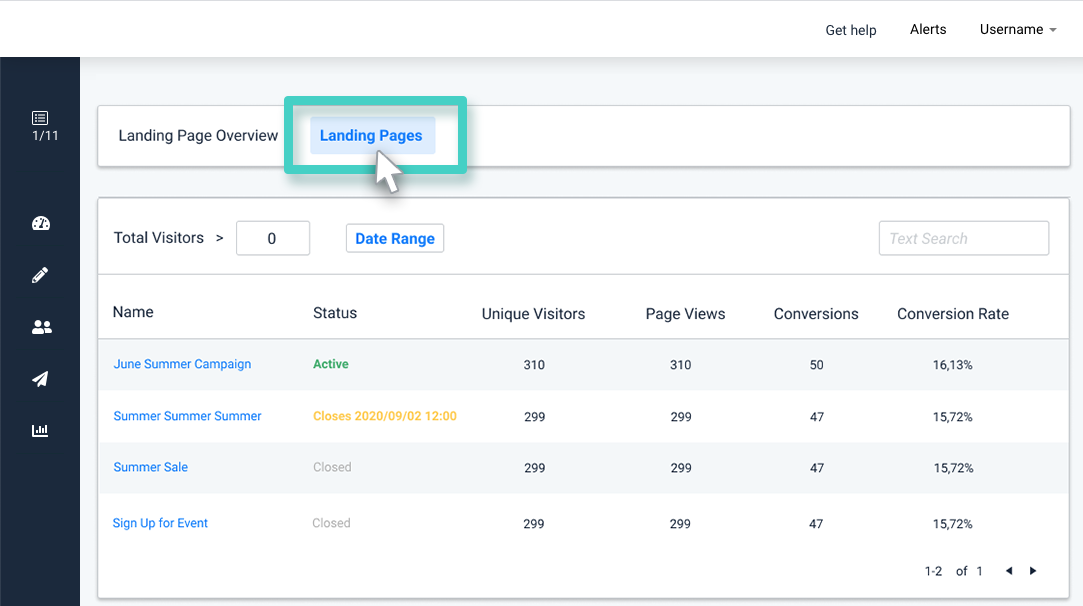
Task: Click the Date Range button
Action: pos(395,238)
